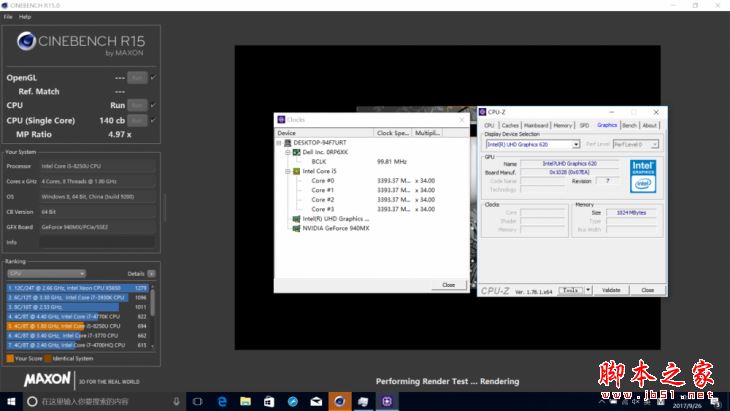Click the Tools button in CPU-Z
Screen dimensions: 730x411
(x=571, y=290)
